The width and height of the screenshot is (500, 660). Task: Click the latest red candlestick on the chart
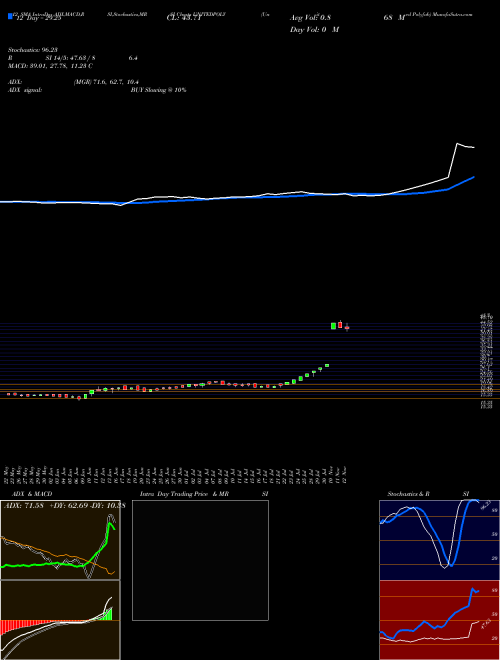pyautogui.click(x=347, y=327)
